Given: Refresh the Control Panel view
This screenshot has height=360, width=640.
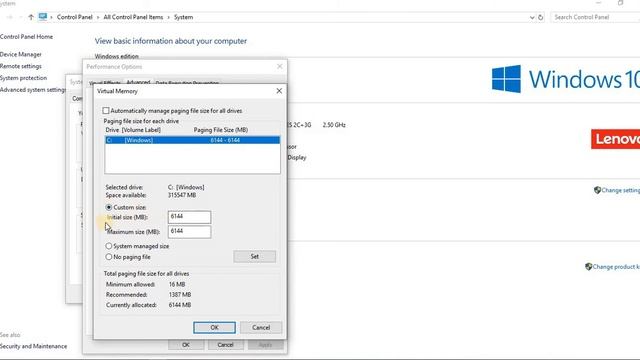Looking at the screenshot, I should [x=540, y=17].
